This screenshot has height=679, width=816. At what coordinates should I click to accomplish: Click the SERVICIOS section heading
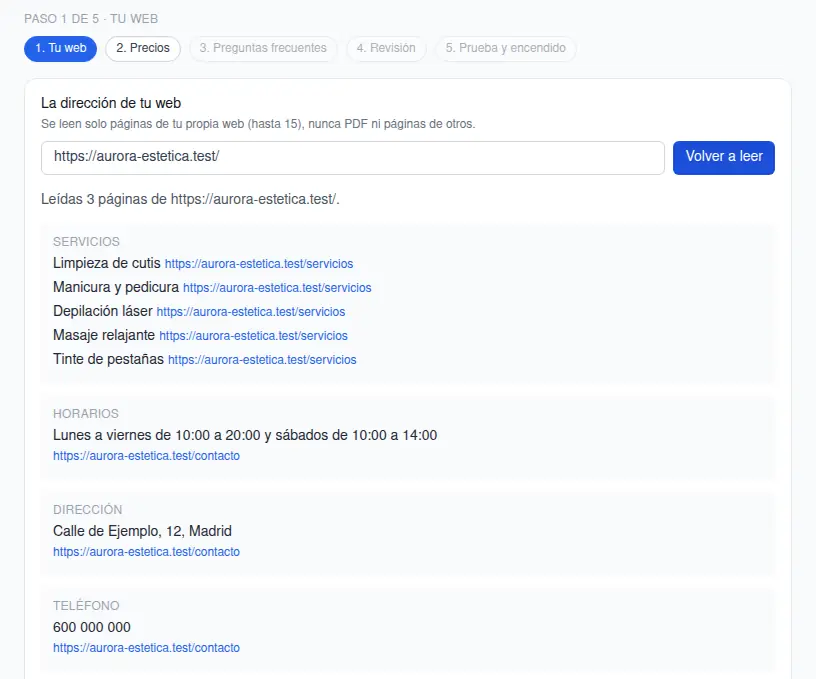point(86,241)
